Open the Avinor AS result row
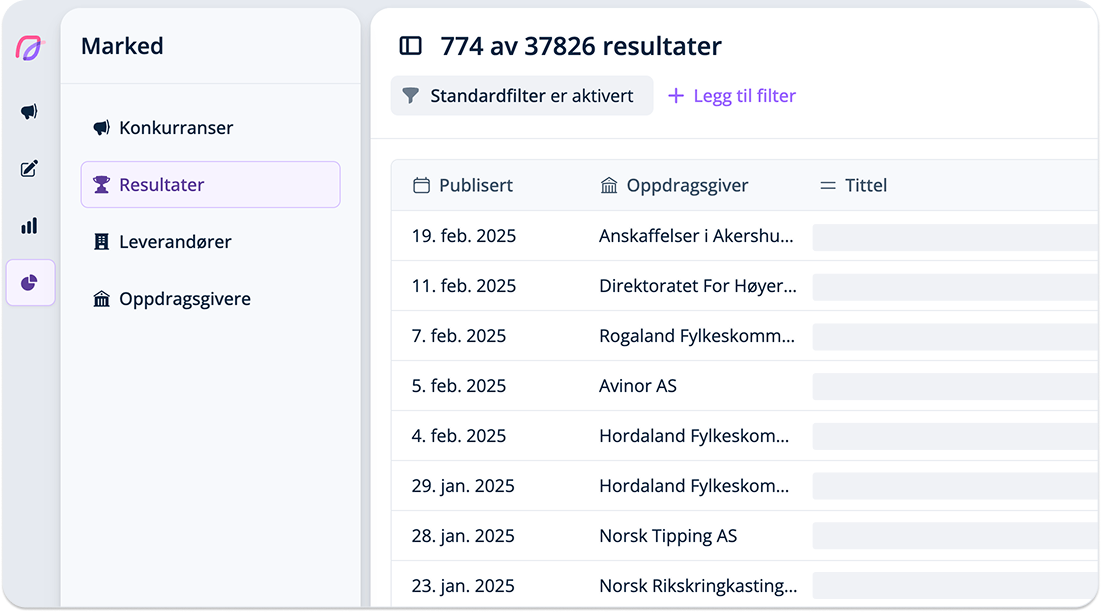The height and width of the screenshot is (612, 1101). (x=638, y=386)
